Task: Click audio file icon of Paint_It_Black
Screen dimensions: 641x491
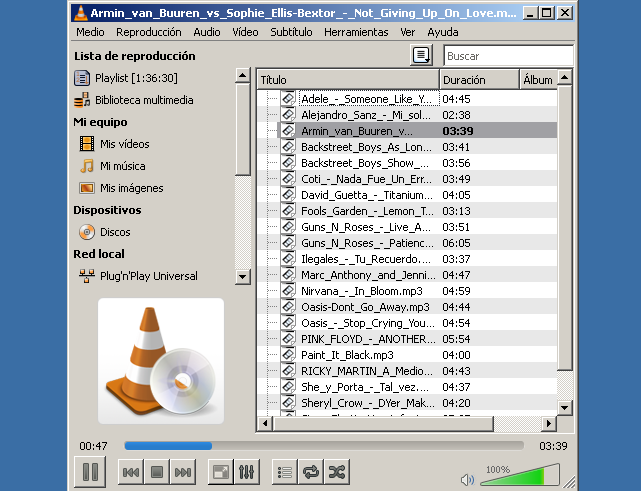Action: [x=288, y=354]
